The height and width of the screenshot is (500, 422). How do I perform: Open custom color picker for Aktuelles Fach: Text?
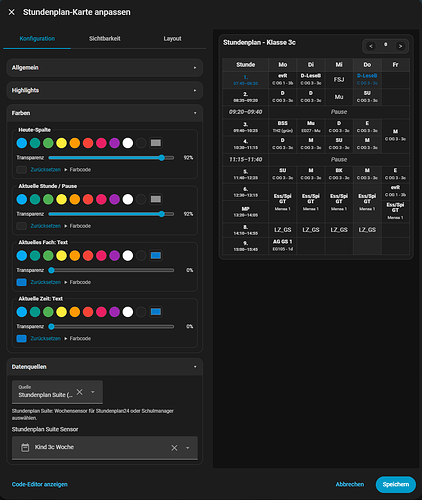pos(156,256)
